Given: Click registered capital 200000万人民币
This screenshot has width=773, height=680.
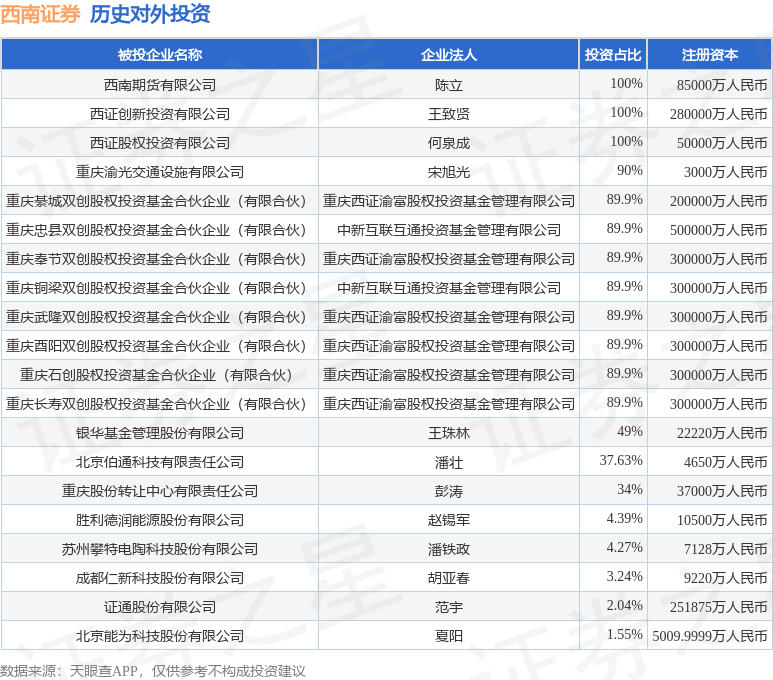Looking at the screenshot, I should click(719, 201).
